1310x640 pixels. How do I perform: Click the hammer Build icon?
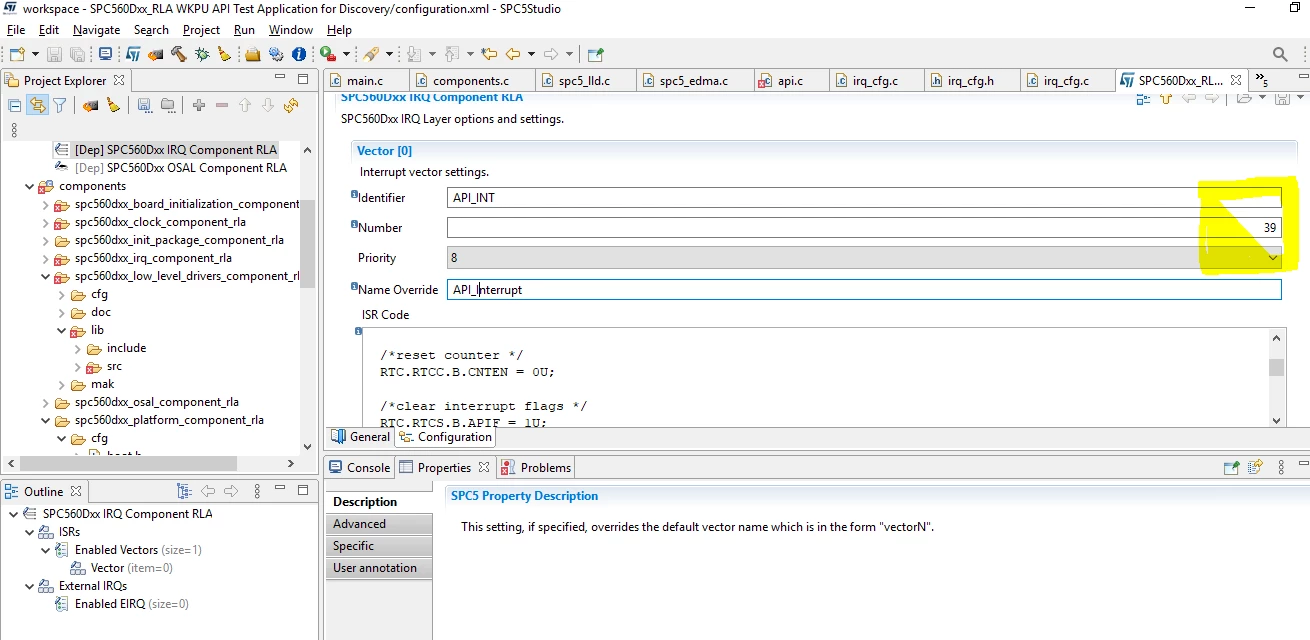pos(179,54)
